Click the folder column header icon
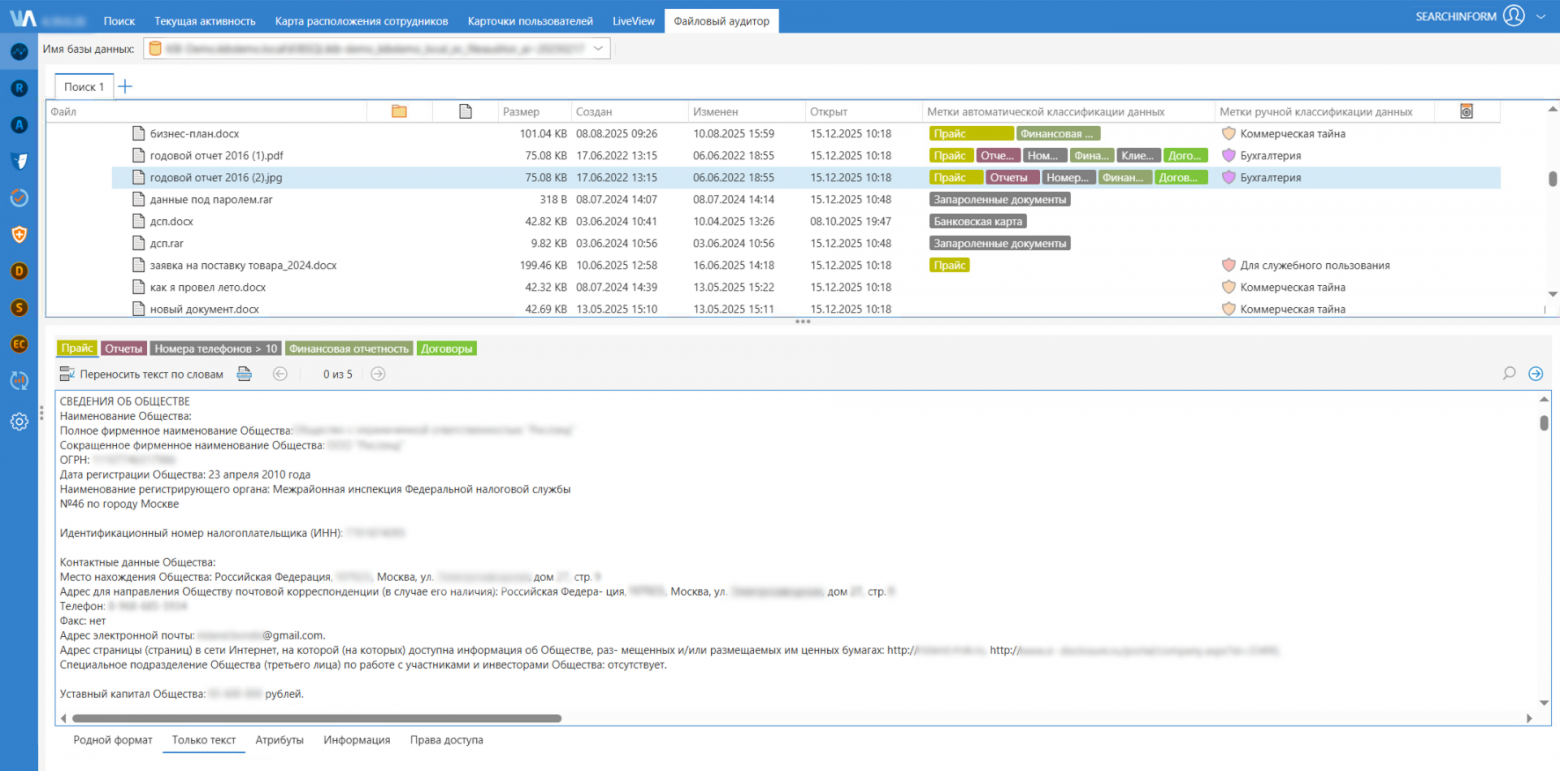This screenshot has width=1560, height=771. [x=399, y=112]
